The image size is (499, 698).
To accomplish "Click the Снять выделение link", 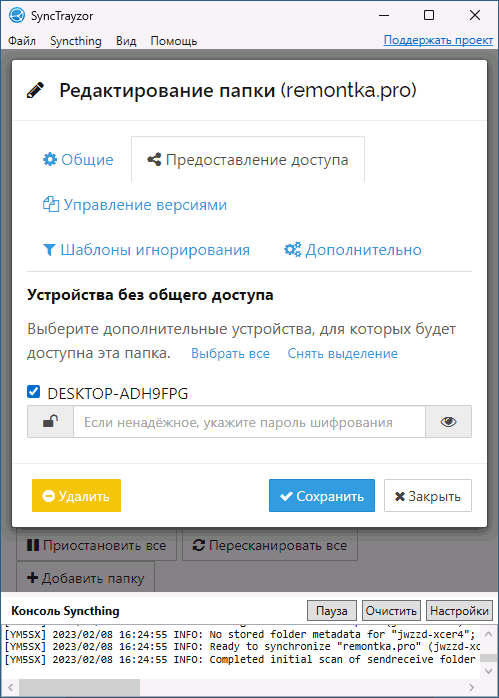I will tap(343, 353).
